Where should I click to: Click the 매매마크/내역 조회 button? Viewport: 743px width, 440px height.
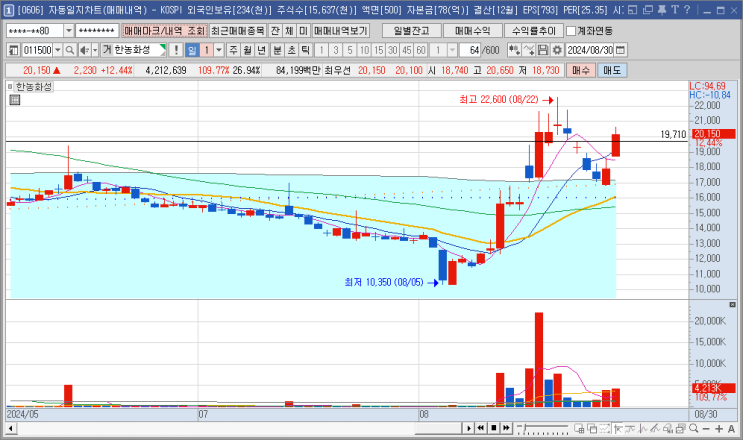pos(164,31)
